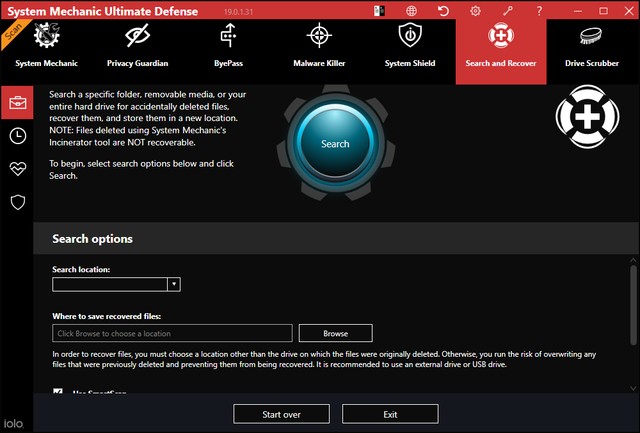
Task: Maximize the System Mechanic window
Action: coord(603,11)
